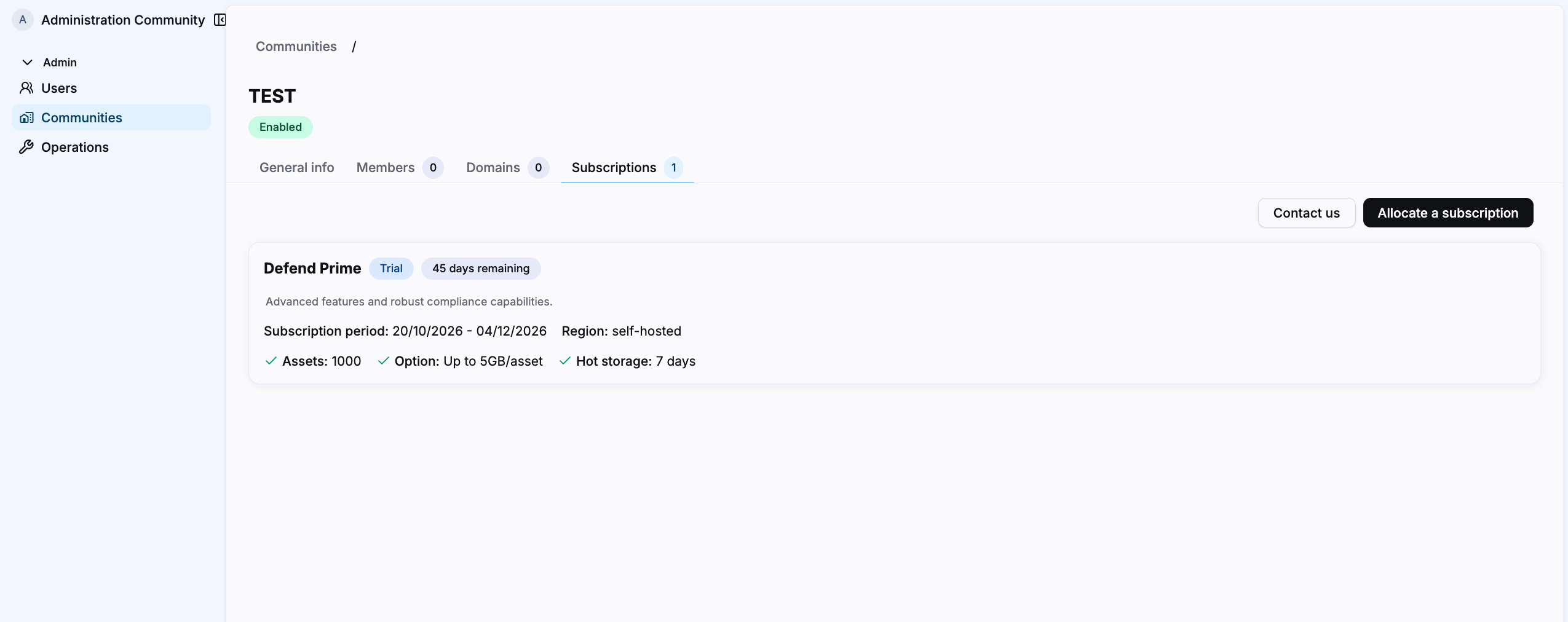The width and height of the screenshot is (1568, 622).
Task: Switch to the Domains tab
Action: coord(507,167)
